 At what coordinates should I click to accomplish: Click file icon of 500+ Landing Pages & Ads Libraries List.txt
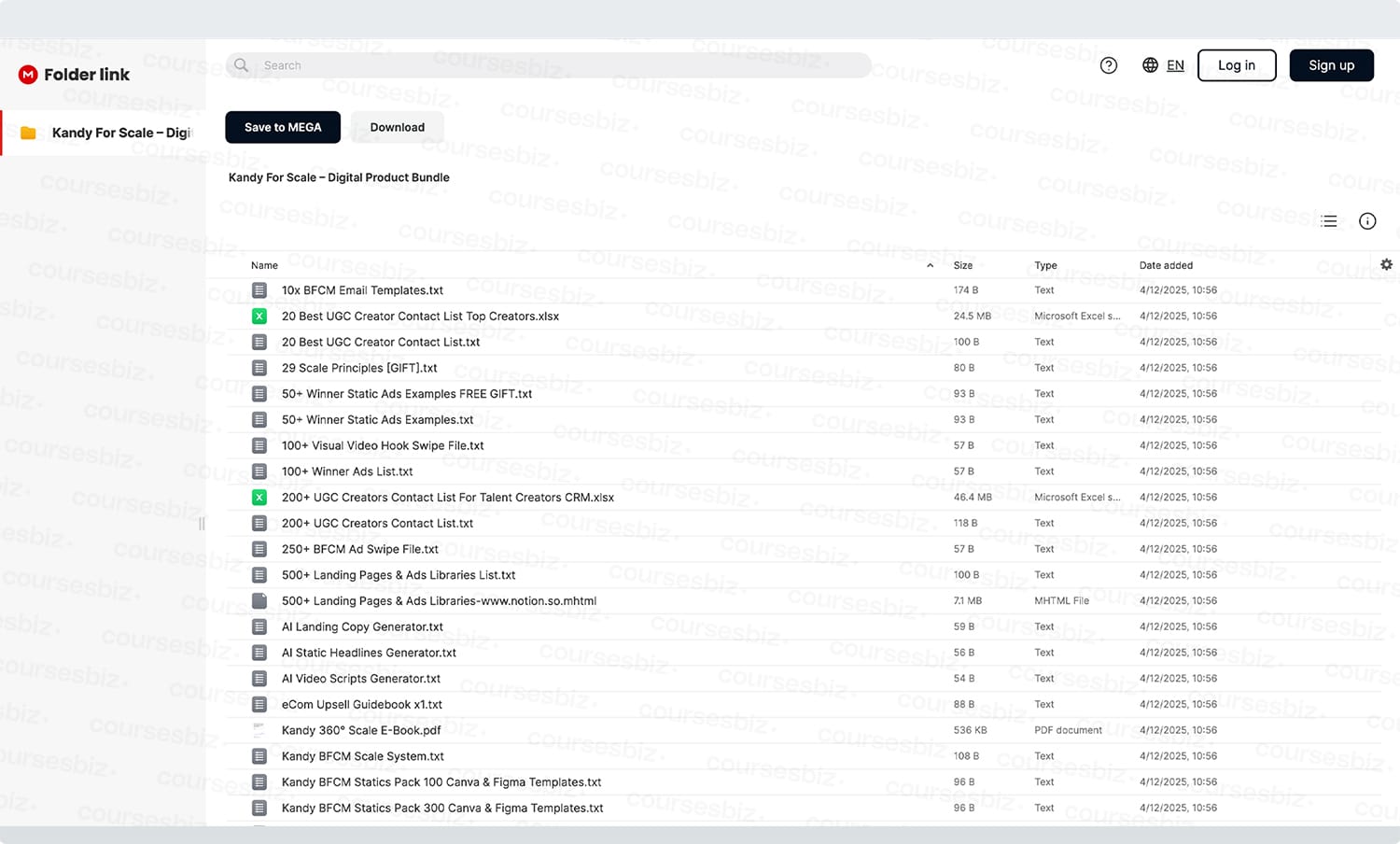[259, 575]
